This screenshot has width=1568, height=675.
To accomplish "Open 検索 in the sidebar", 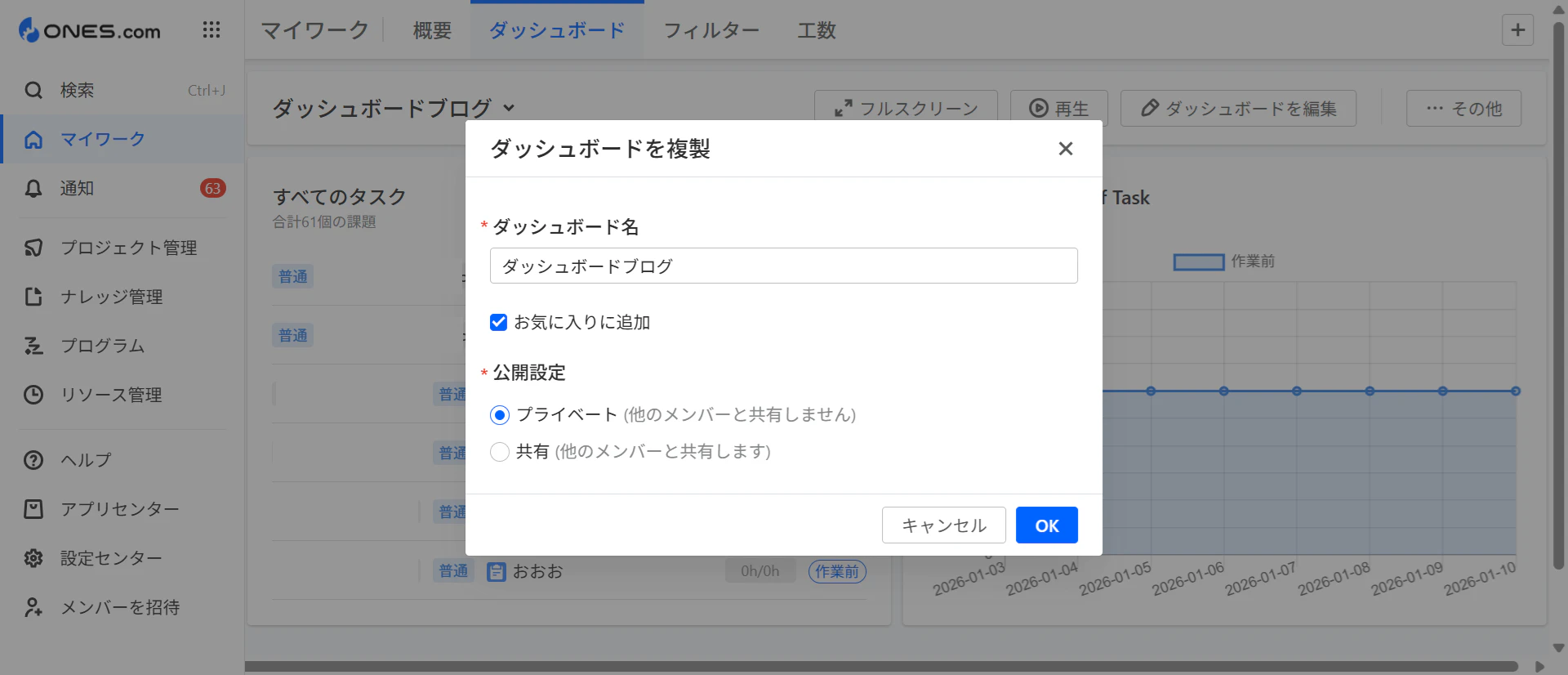I will (122, 90).
